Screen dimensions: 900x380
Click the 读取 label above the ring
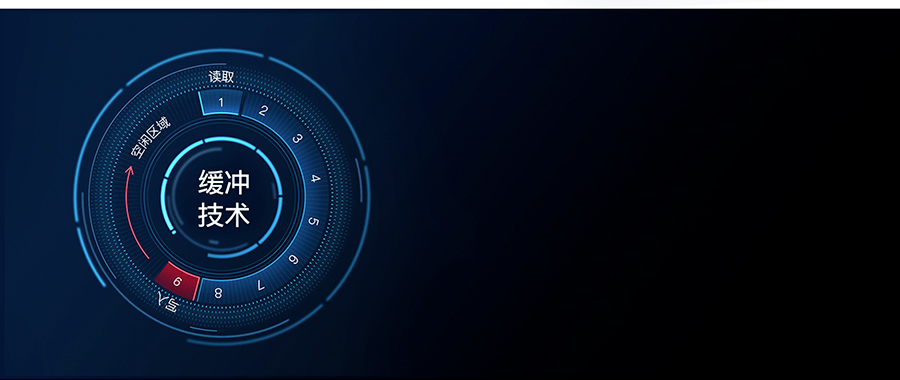coord(222,76)
